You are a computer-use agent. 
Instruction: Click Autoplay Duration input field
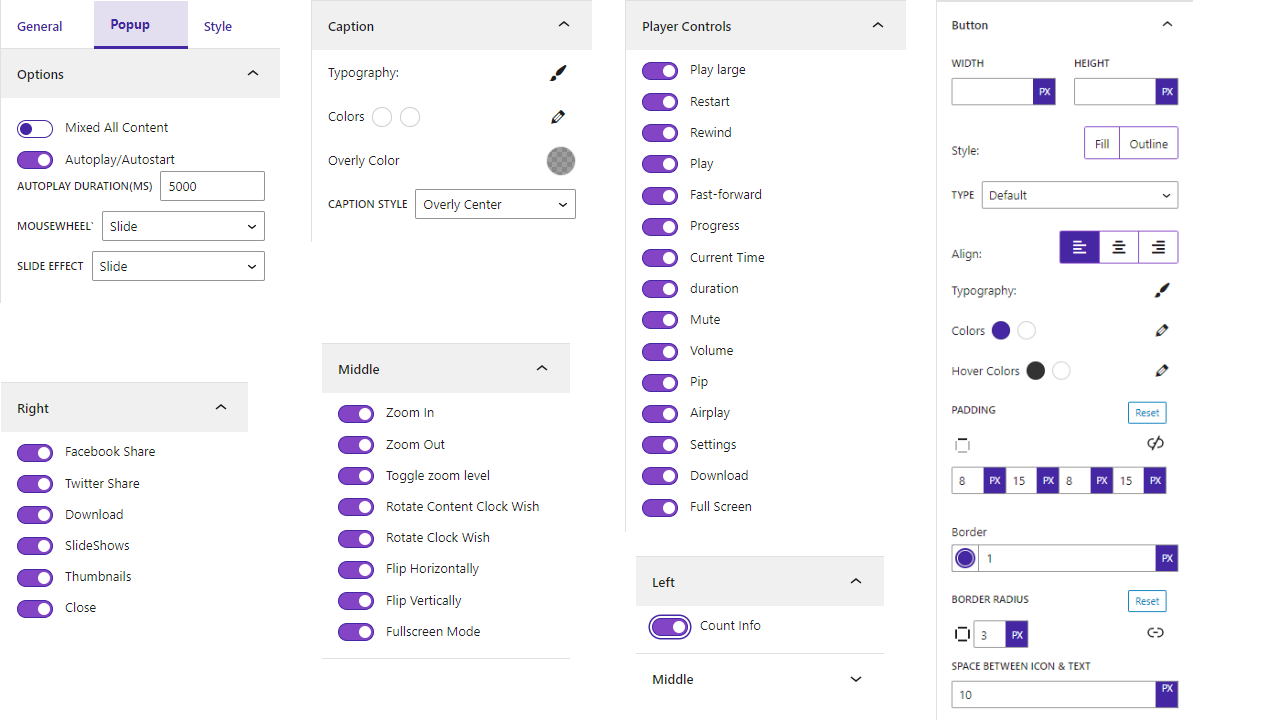[212, 186]
